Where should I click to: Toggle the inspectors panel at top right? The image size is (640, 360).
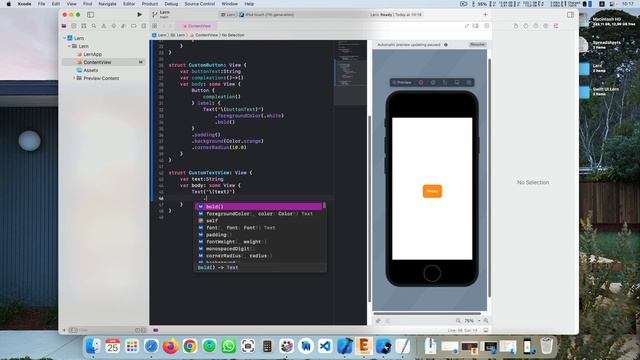(x=570, y=14)
